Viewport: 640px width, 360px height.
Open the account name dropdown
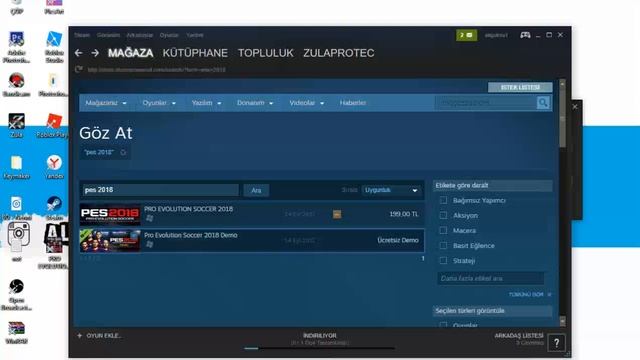click(496, 35)
